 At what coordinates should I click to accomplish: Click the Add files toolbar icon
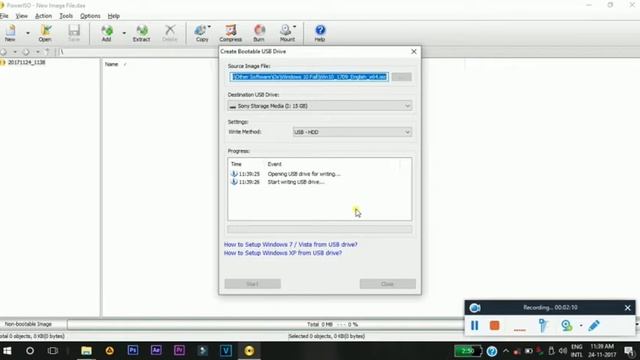(x=107, y=33)
